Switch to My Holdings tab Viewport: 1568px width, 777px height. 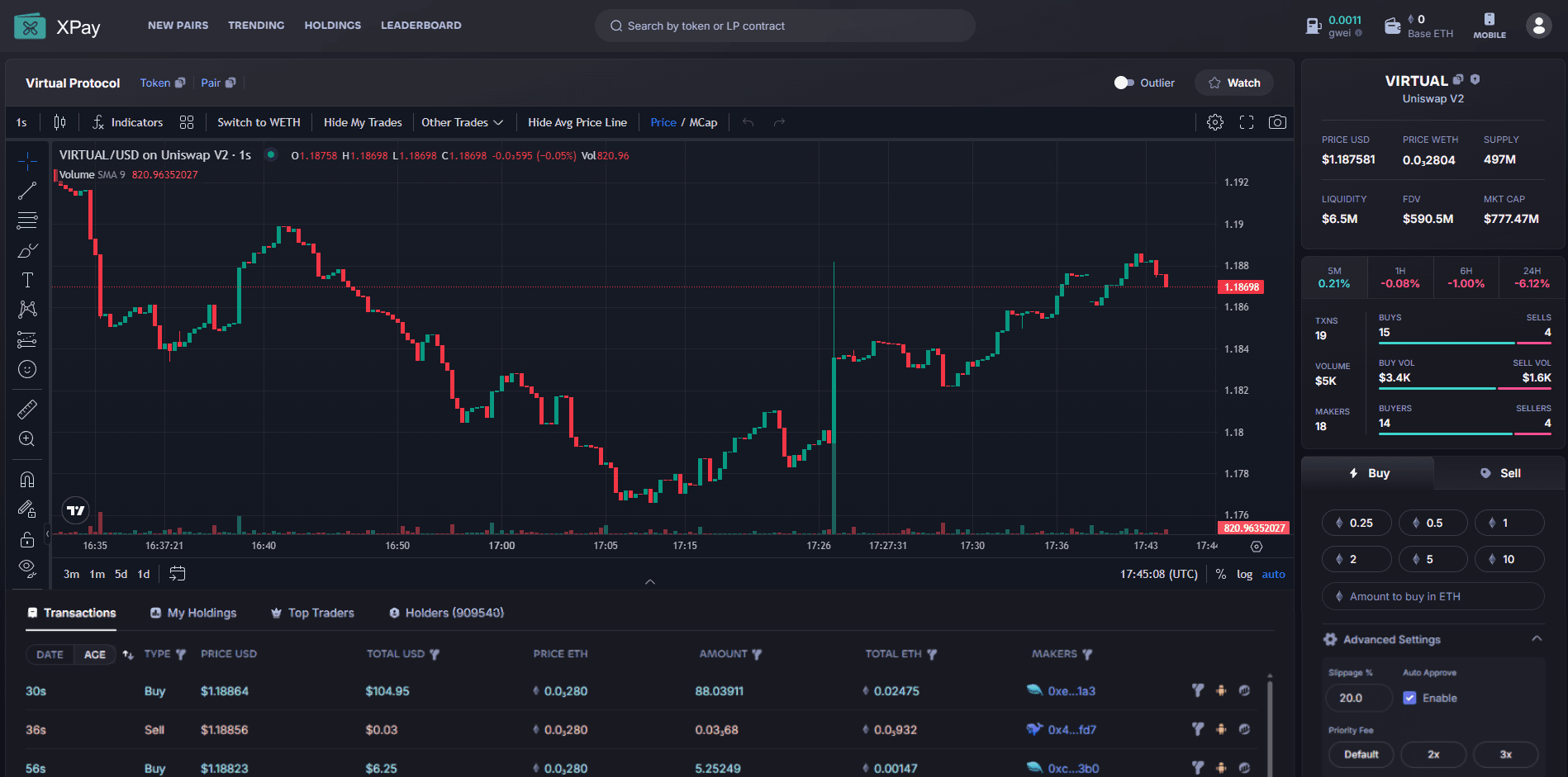tap(193, 613)
